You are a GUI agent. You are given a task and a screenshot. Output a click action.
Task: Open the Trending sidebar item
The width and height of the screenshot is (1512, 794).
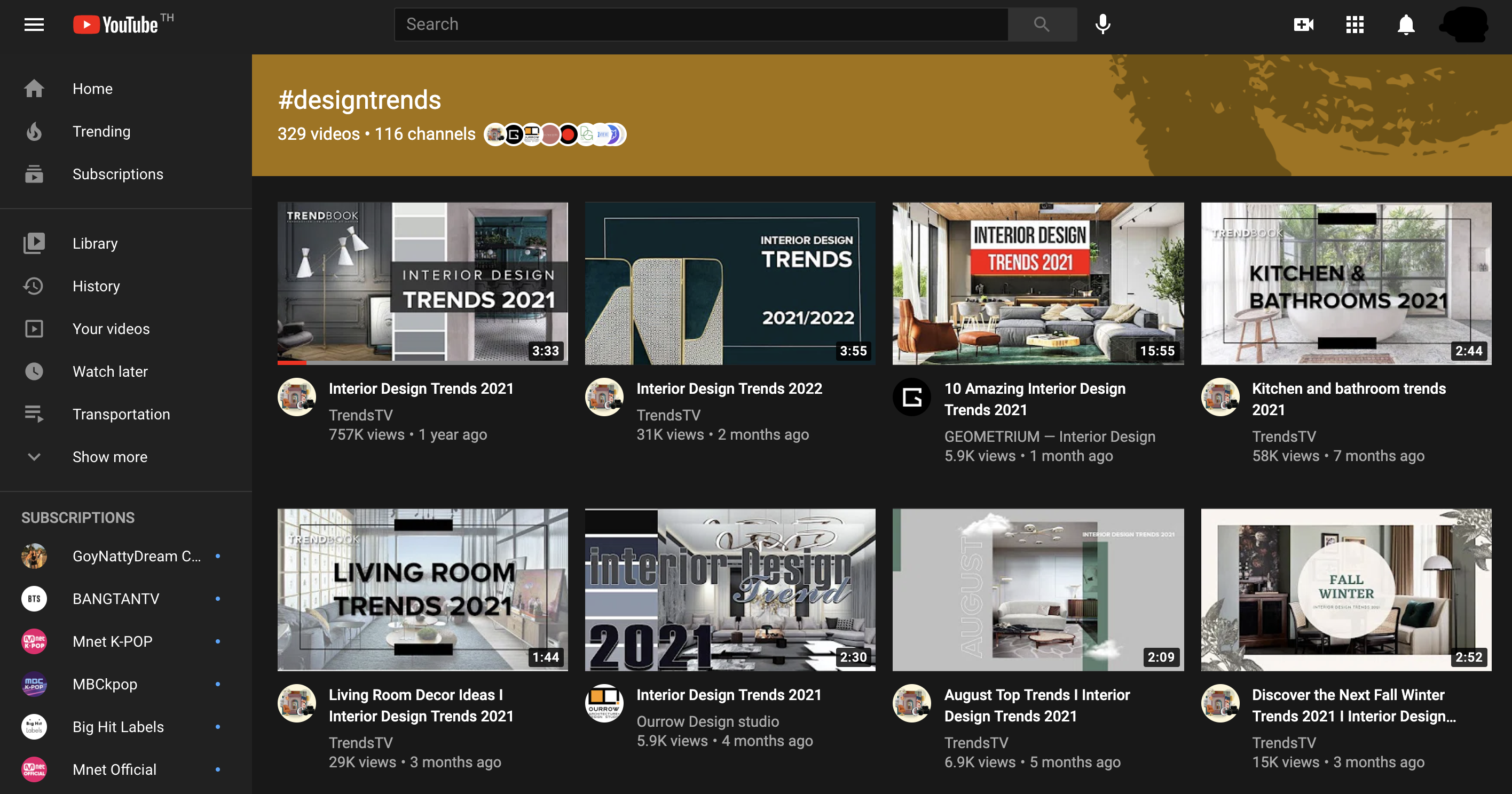[x=101, y=131]
